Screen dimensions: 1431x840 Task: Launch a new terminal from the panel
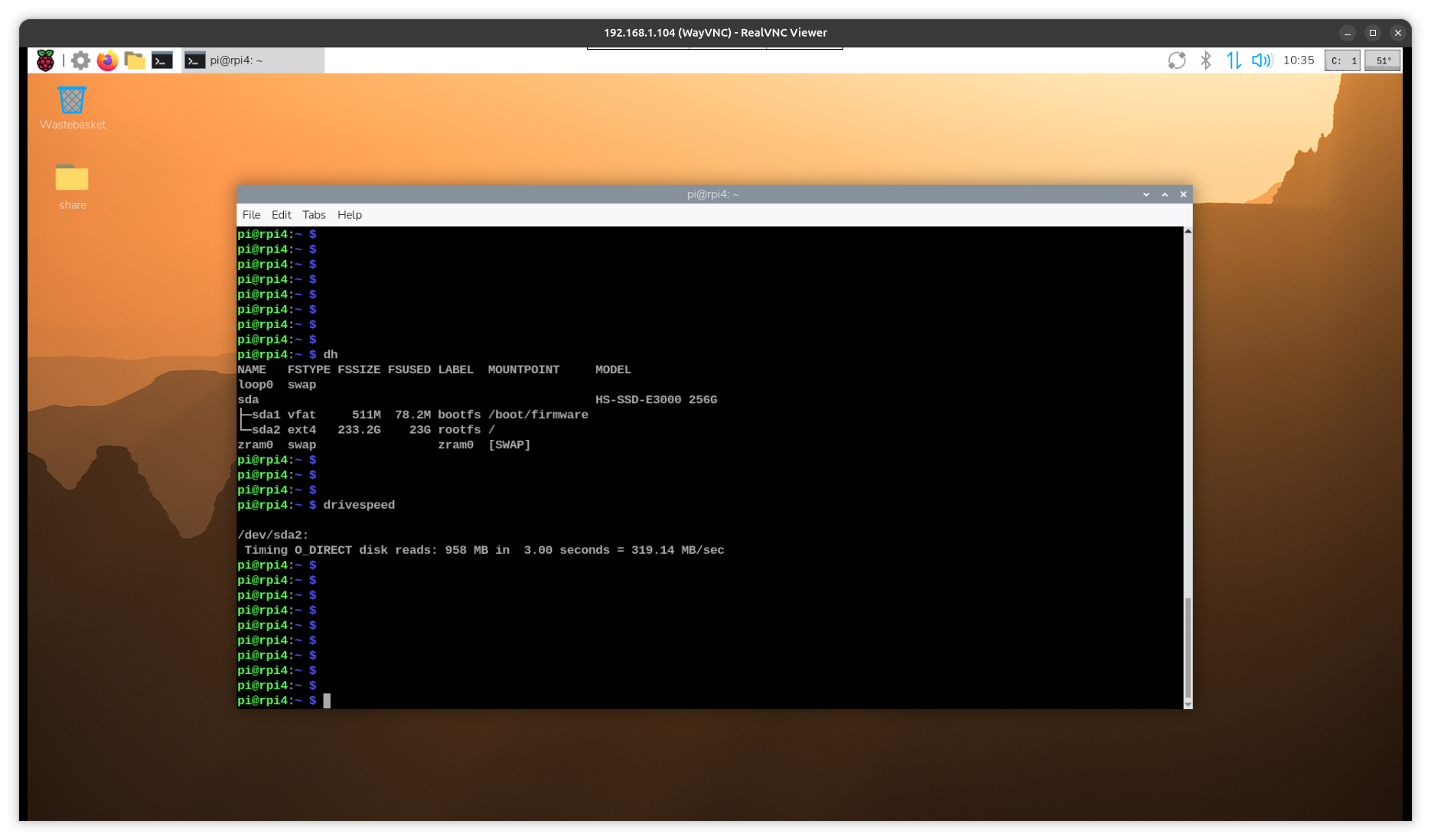[x=162, y=60]
